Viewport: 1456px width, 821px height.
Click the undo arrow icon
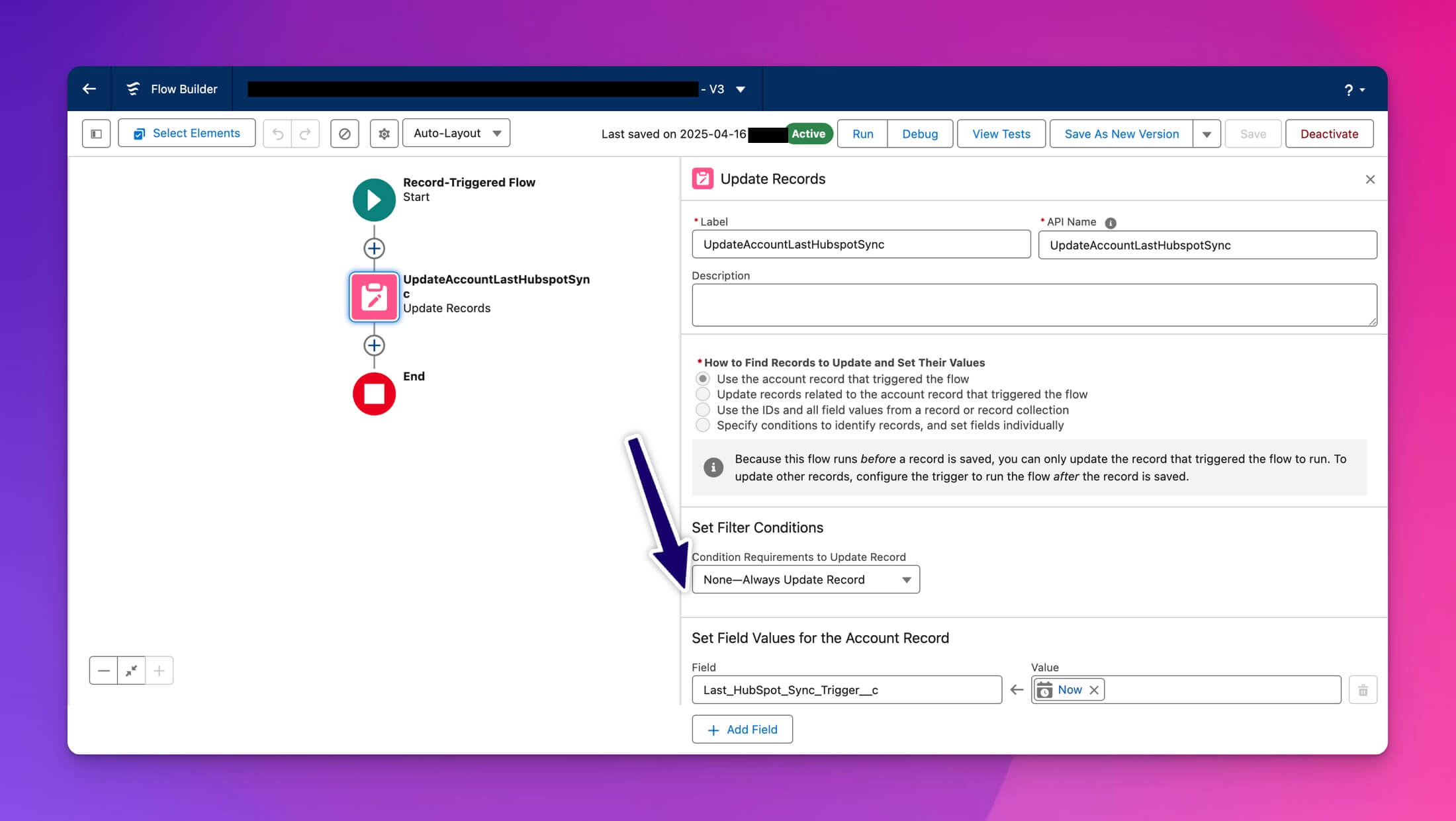[278, 134]
